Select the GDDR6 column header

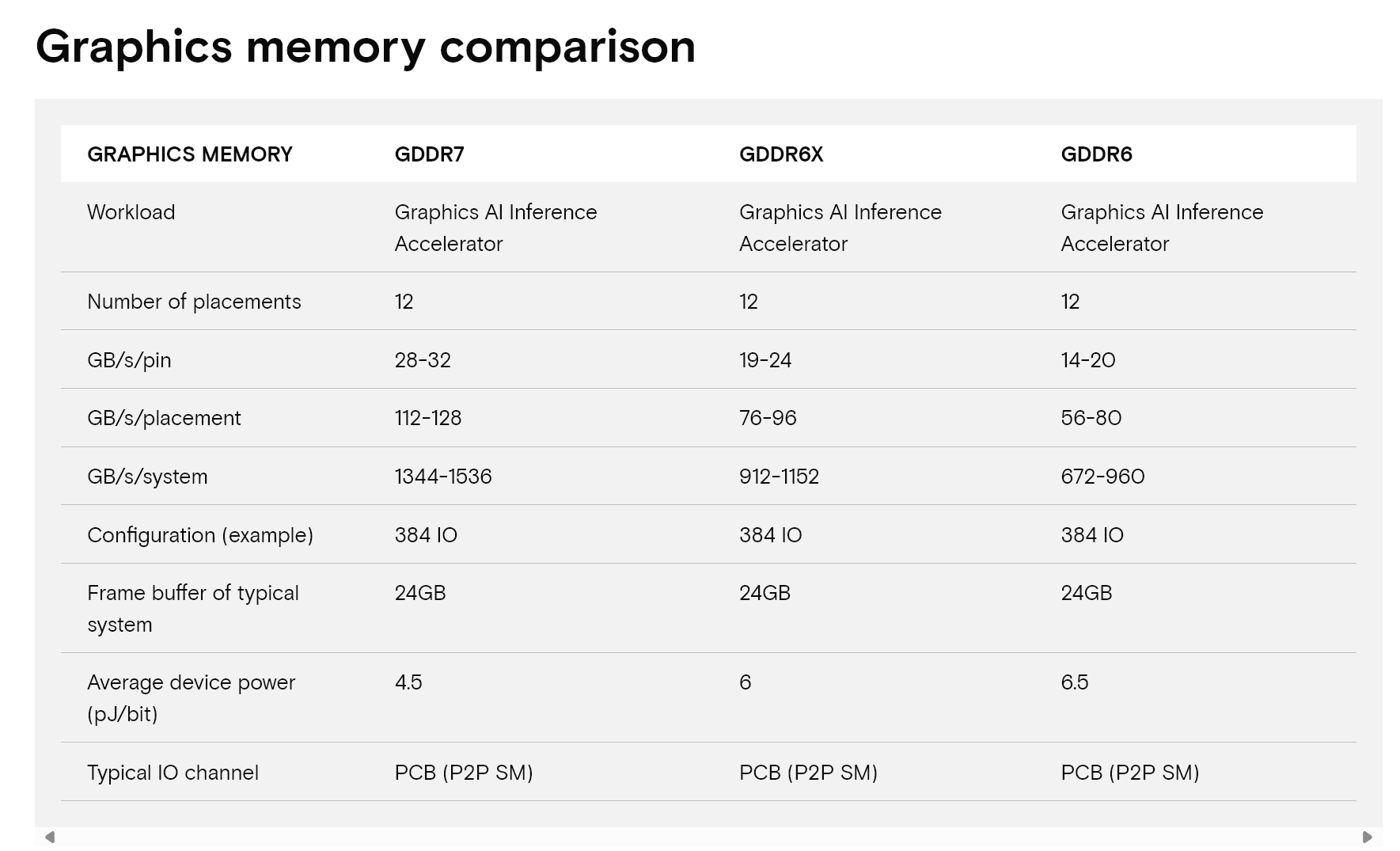coord(1096,154)
